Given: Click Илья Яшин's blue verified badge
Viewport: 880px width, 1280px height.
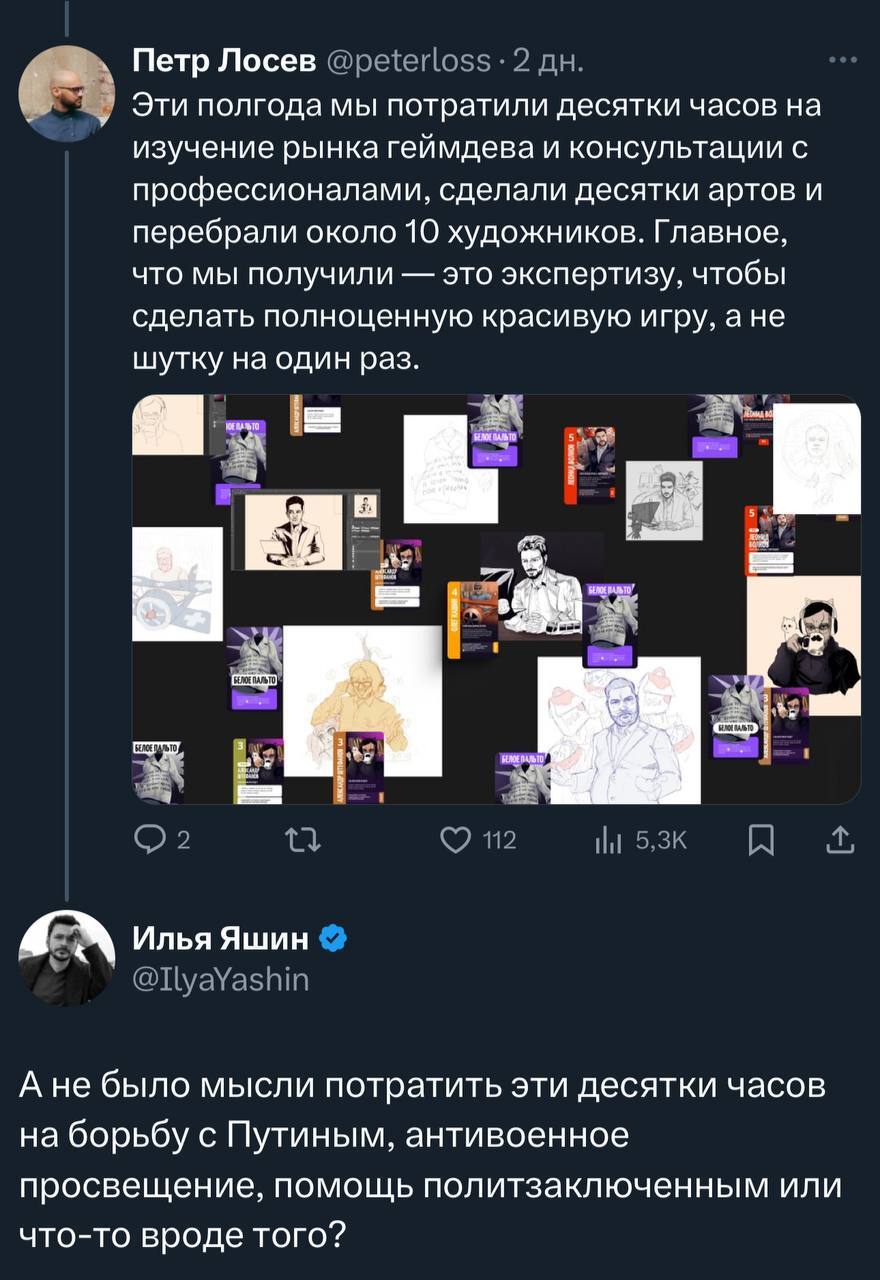Looking at the screenshot, I should (333, 938).
